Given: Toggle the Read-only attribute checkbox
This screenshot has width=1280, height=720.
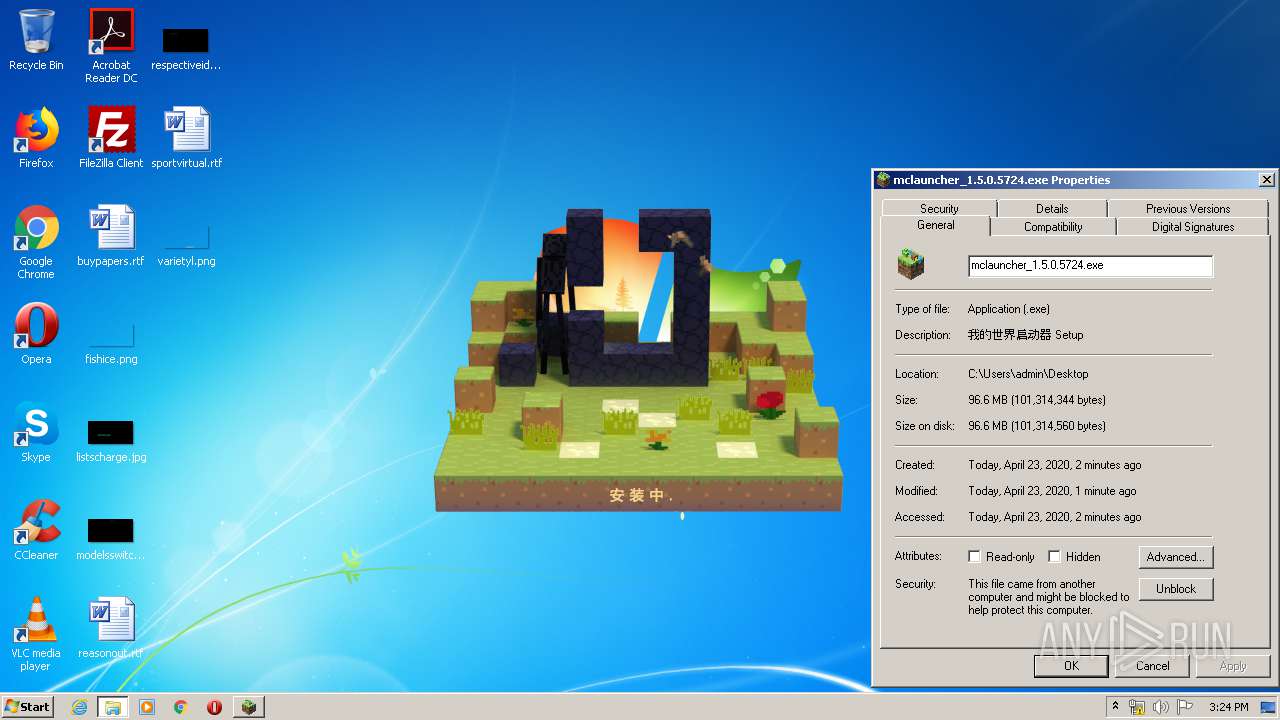Looking at the screenshot, I should (x=974, y=557).
